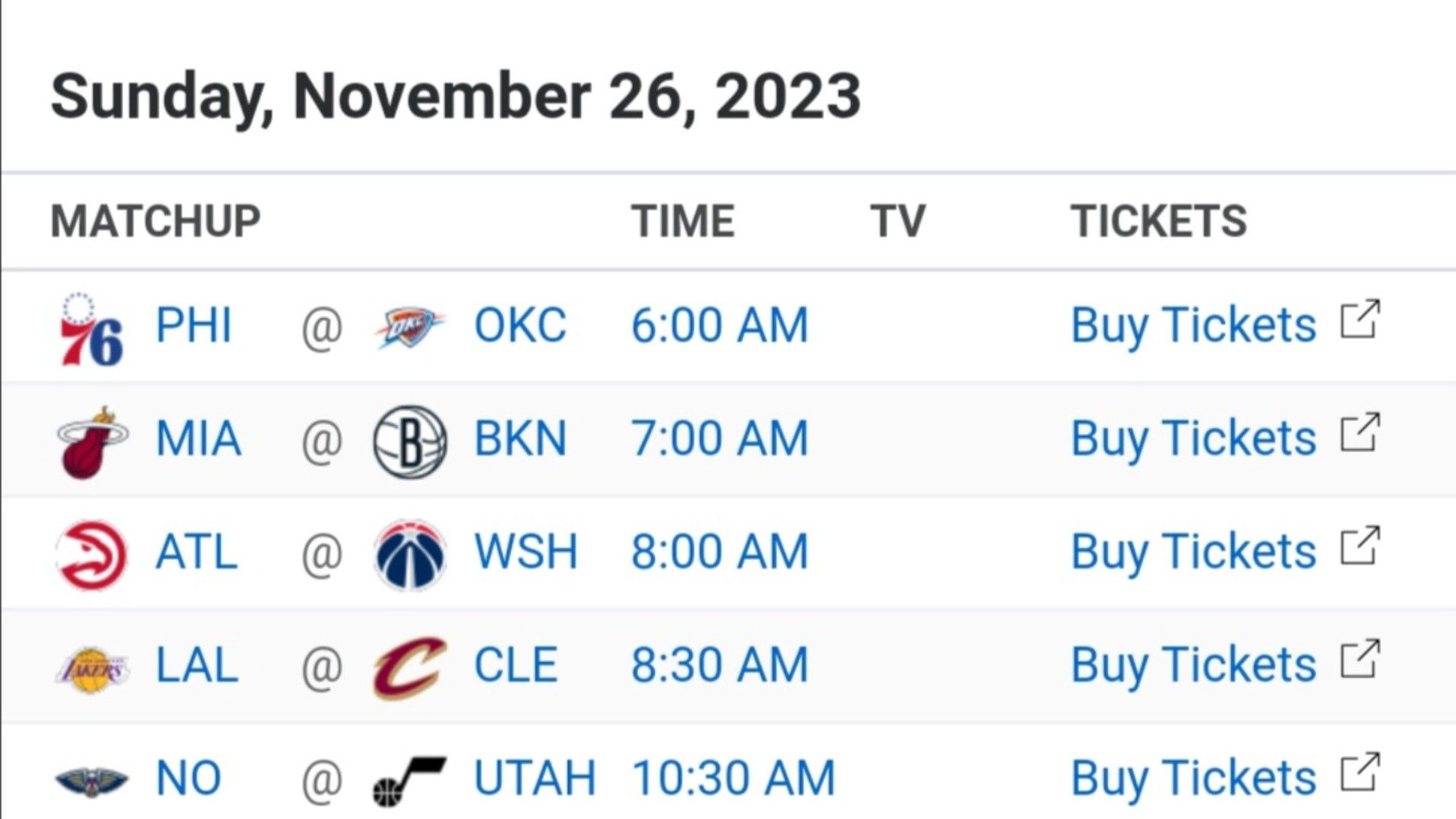The image size is (1456, 819).
Task: Select the 6:00 AM game time link
Action: 720,325
